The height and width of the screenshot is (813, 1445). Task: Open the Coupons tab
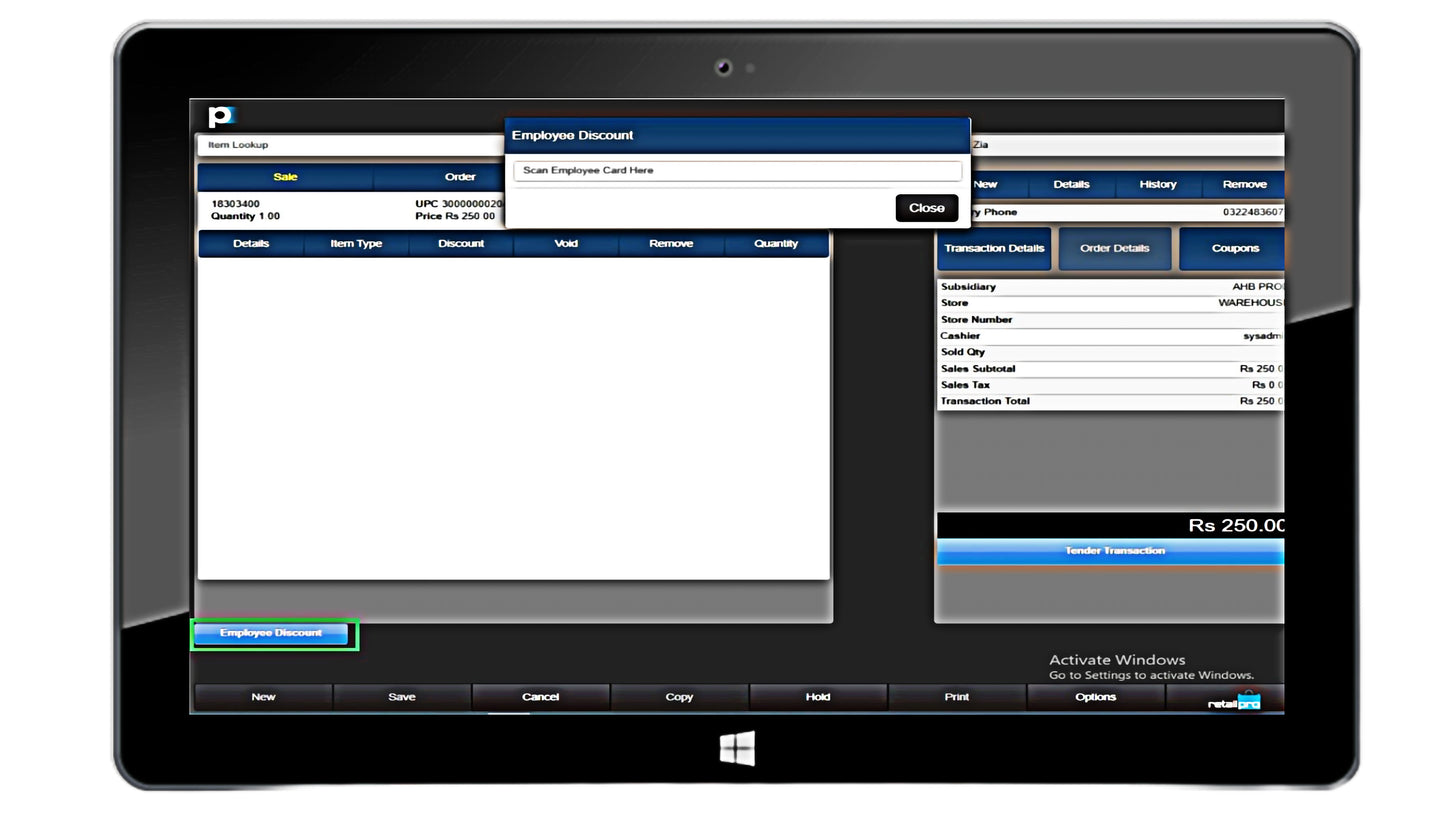click(1234, 248)
